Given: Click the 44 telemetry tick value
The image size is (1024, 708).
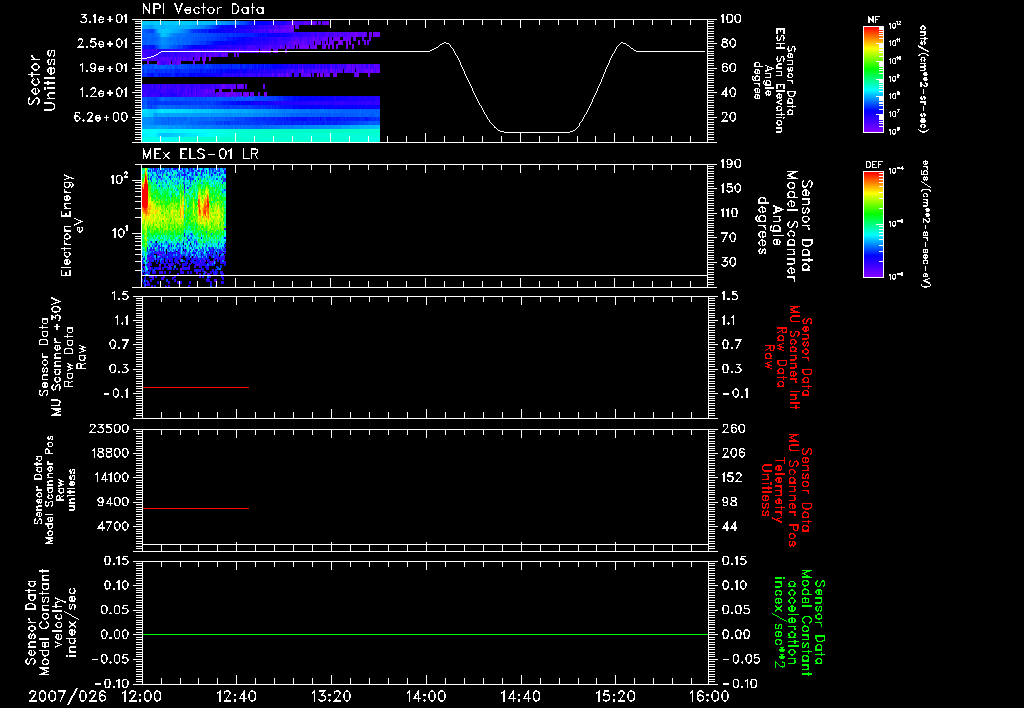Looking at the screenshot, I should pyautogui.click(x=729, y=526).
